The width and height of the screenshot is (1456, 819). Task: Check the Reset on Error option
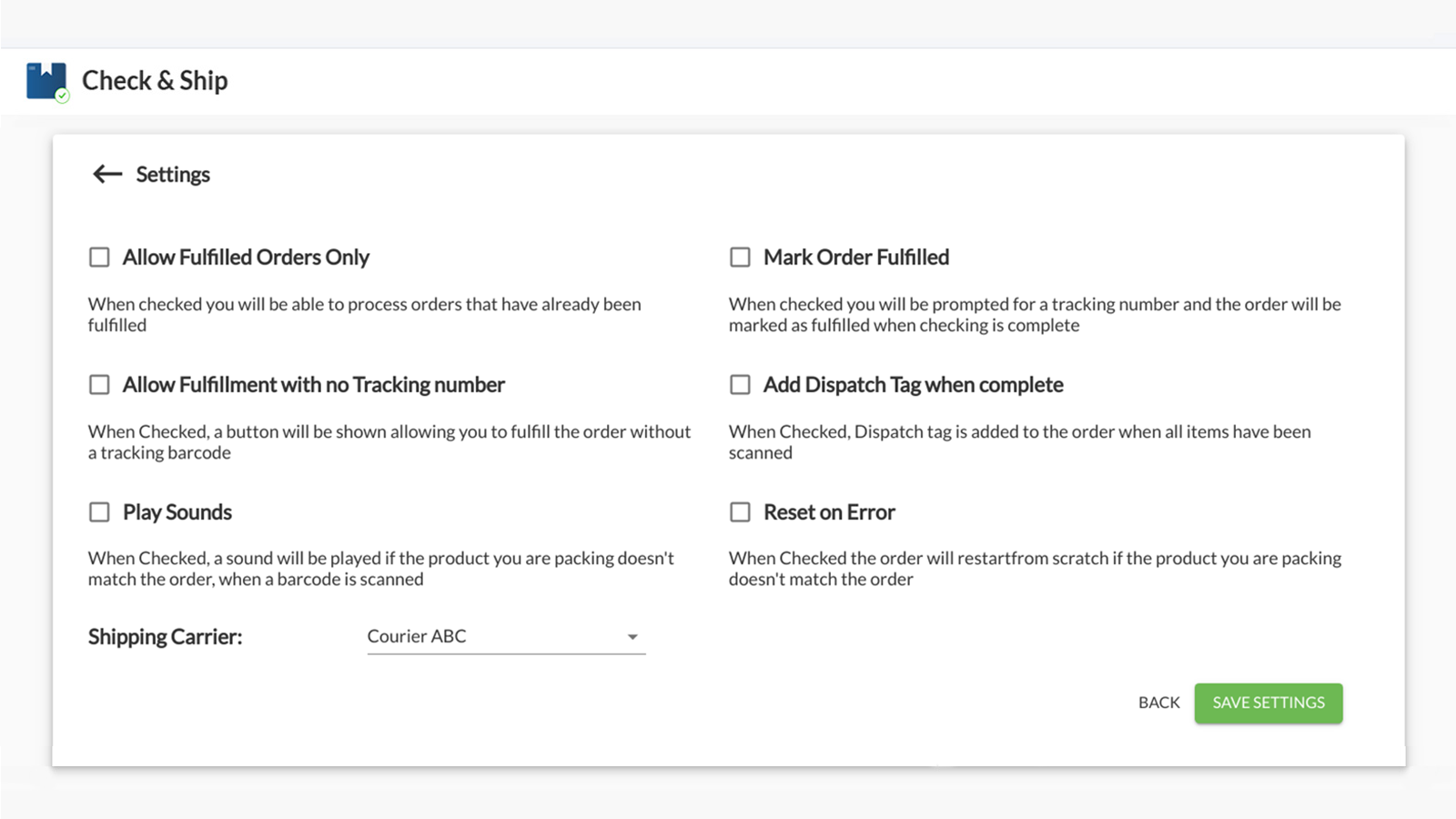[740, 512]
